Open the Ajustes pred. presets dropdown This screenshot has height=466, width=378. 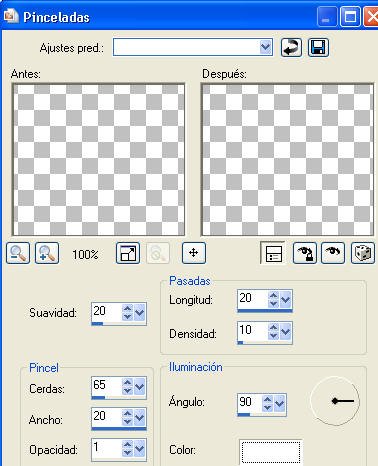pos(265,47)
